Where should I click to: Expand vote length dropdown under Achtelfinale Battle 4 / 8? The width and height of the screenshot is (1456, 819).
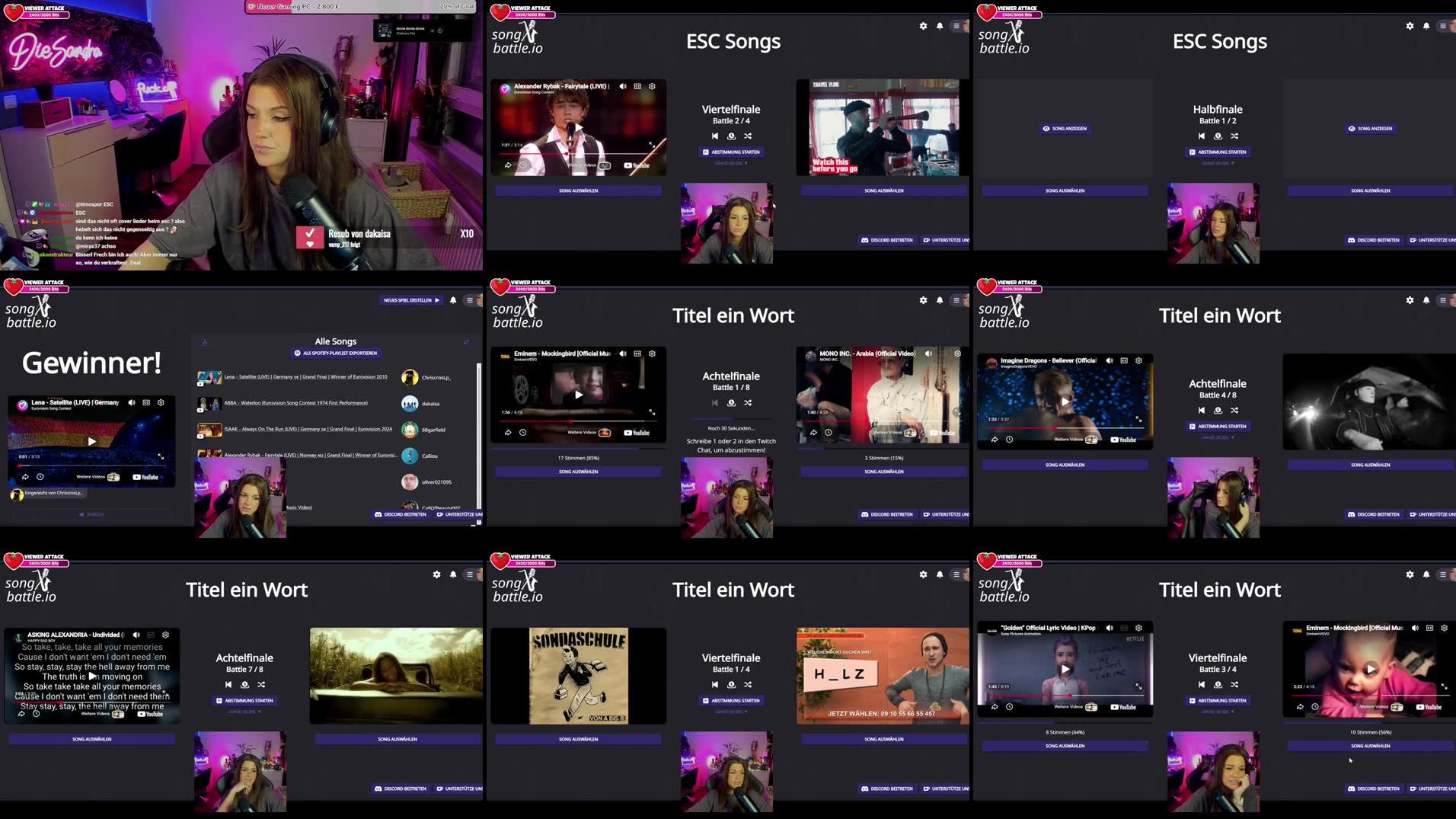[x=1217, y=437]
